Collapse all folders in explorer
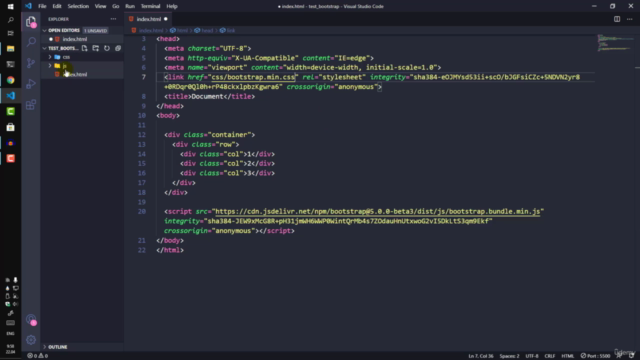Image resolution: width=640 pixels, height=360 pixels. pos(118,48)
